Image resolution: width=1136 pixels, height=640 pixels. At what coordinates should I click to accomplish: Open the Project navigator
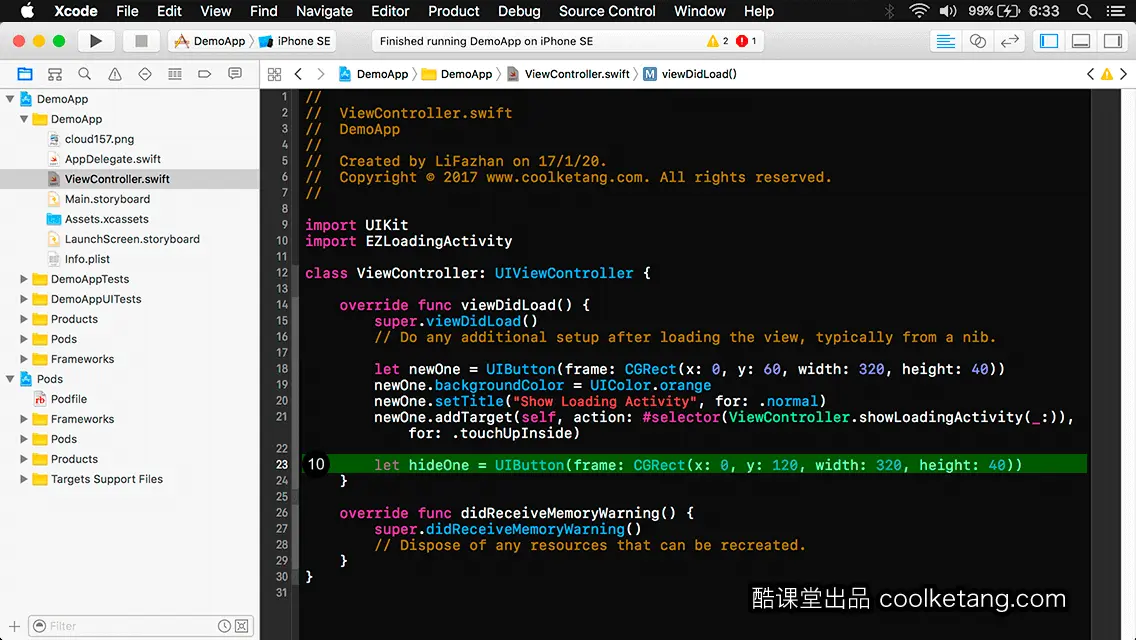pos(25,74)
